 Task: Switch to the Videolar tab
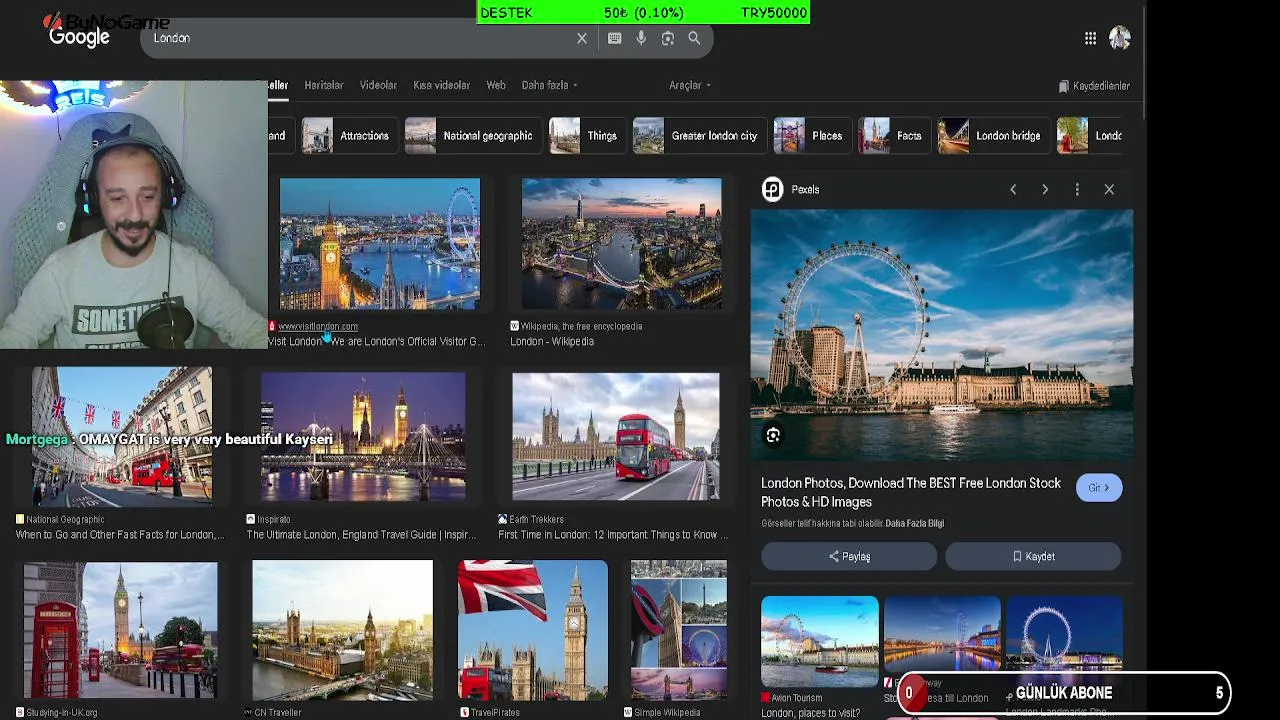[x=378, y=86]
